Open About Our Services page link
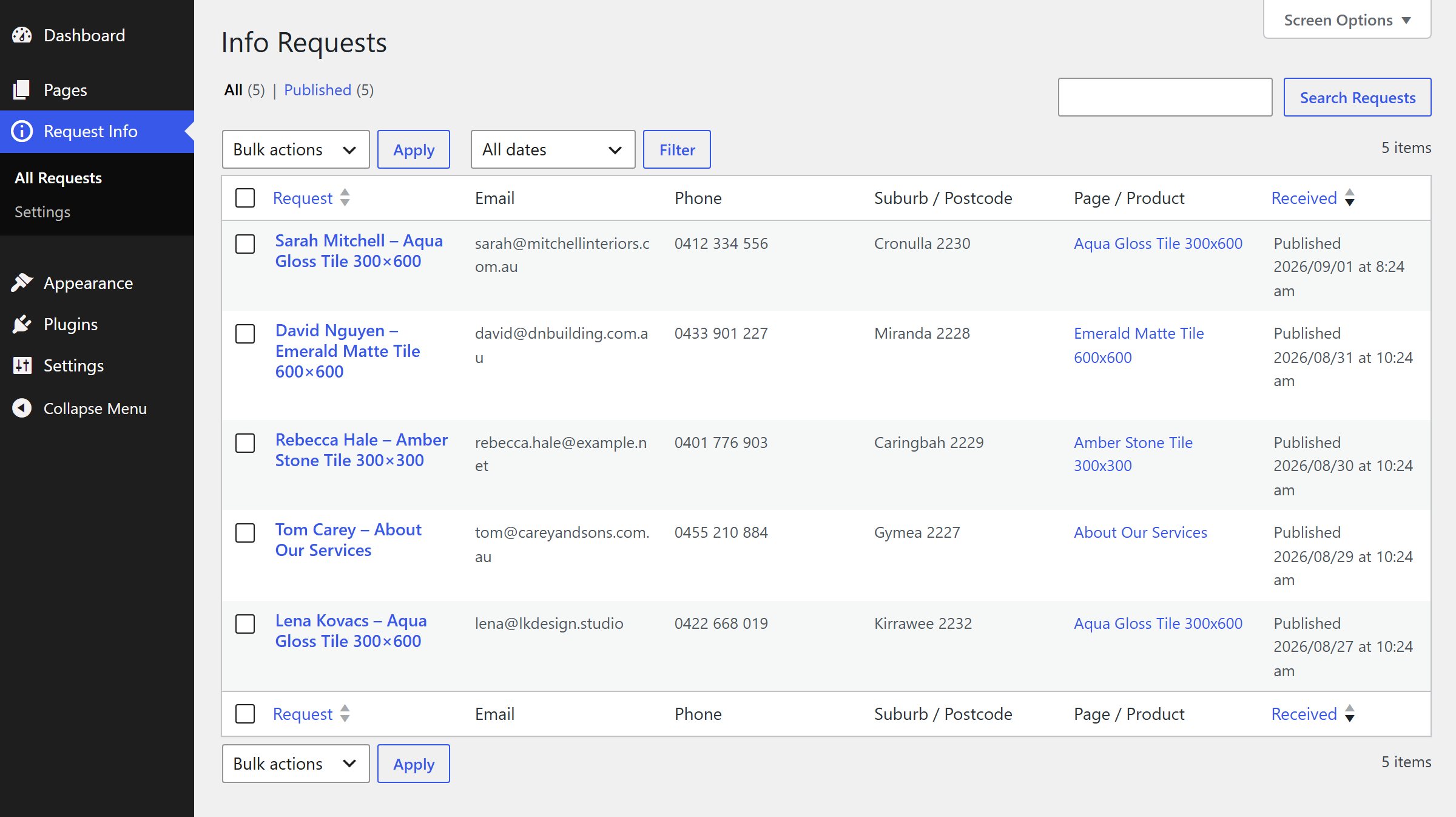The width and height of the screenshot is (1456, 817). 1141,532
